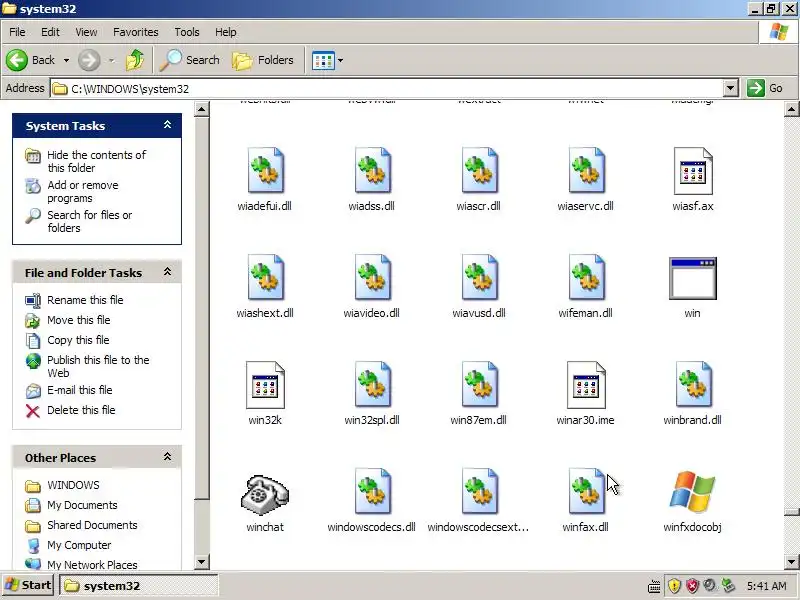
Task: Select the winbrand.dll file icon
Action: pos(693,384)
